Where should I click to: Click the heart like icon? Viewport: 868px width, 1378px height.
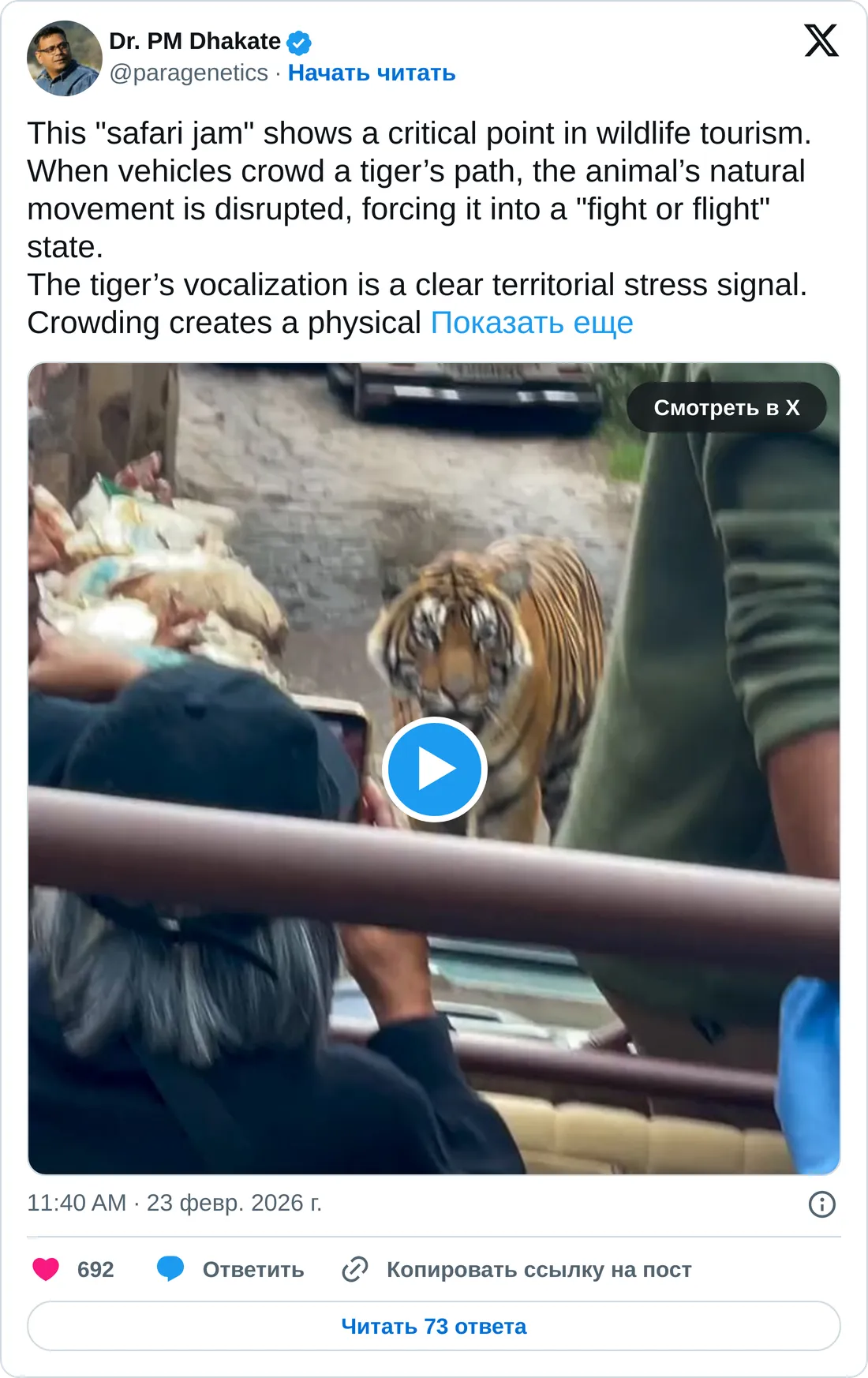point(46,1269)
